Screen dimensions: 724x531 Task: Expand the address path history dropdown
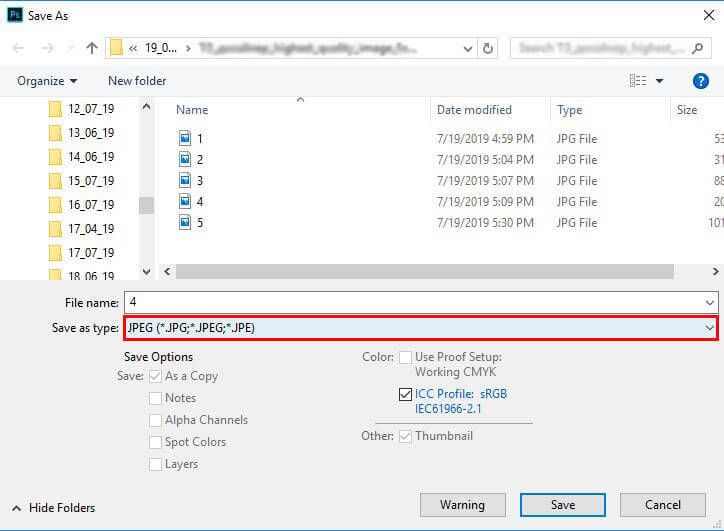(x=468, y=48)
